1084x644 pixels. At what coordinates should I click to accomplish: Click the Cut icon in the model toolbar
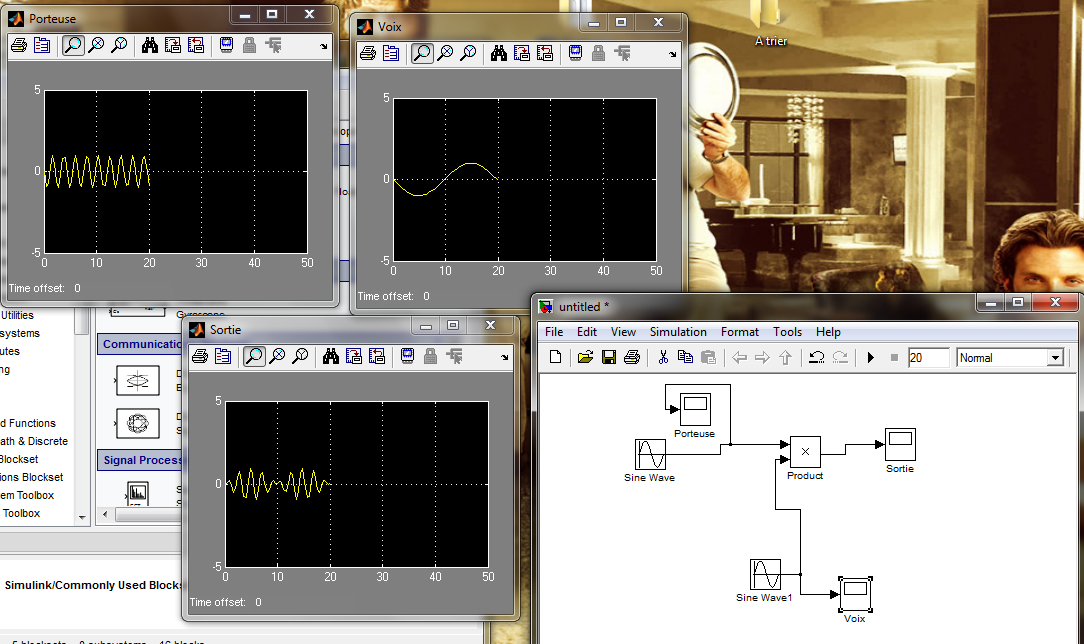click(662, 357)
